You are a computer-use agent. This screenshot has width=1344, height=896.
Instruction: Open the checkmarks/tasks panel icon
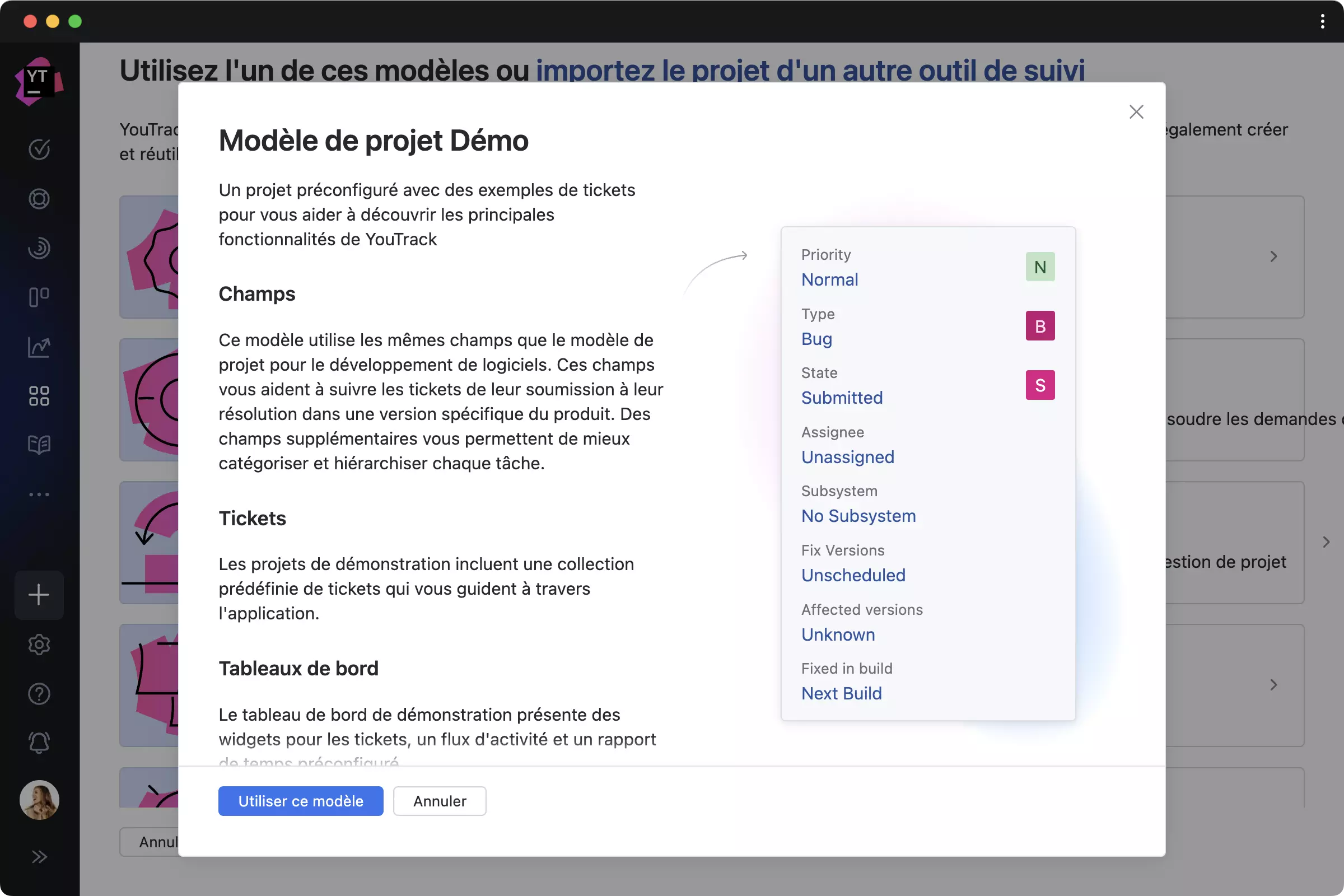click(40, 149)
